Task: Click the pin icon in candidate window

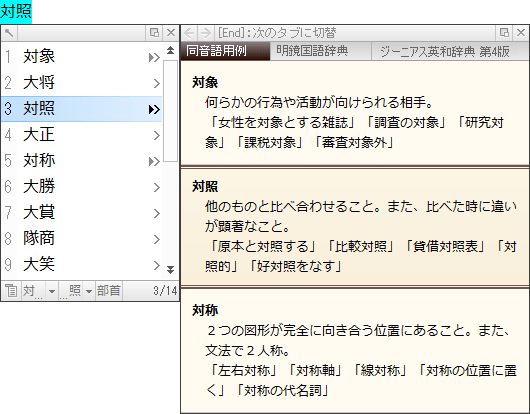Action: click(x=9, y=33)
